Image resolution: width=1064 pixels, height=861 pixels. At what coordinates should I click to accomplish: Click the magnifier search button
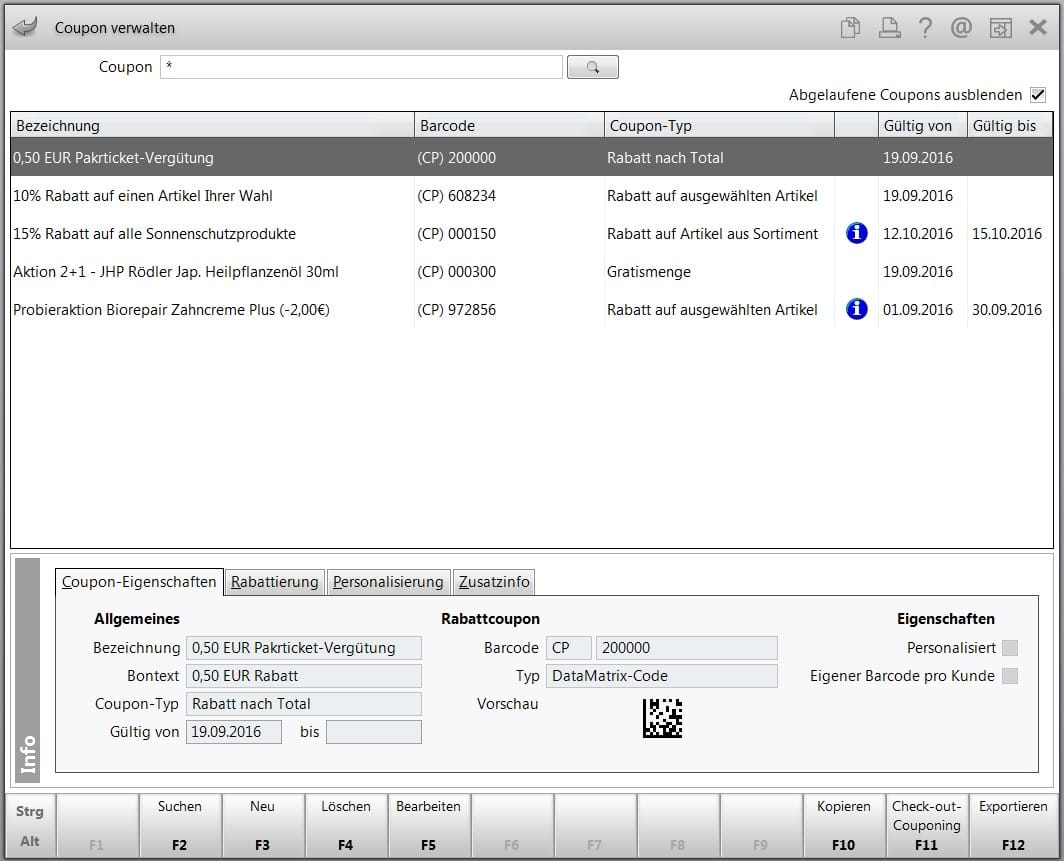(x=592, y=67)
